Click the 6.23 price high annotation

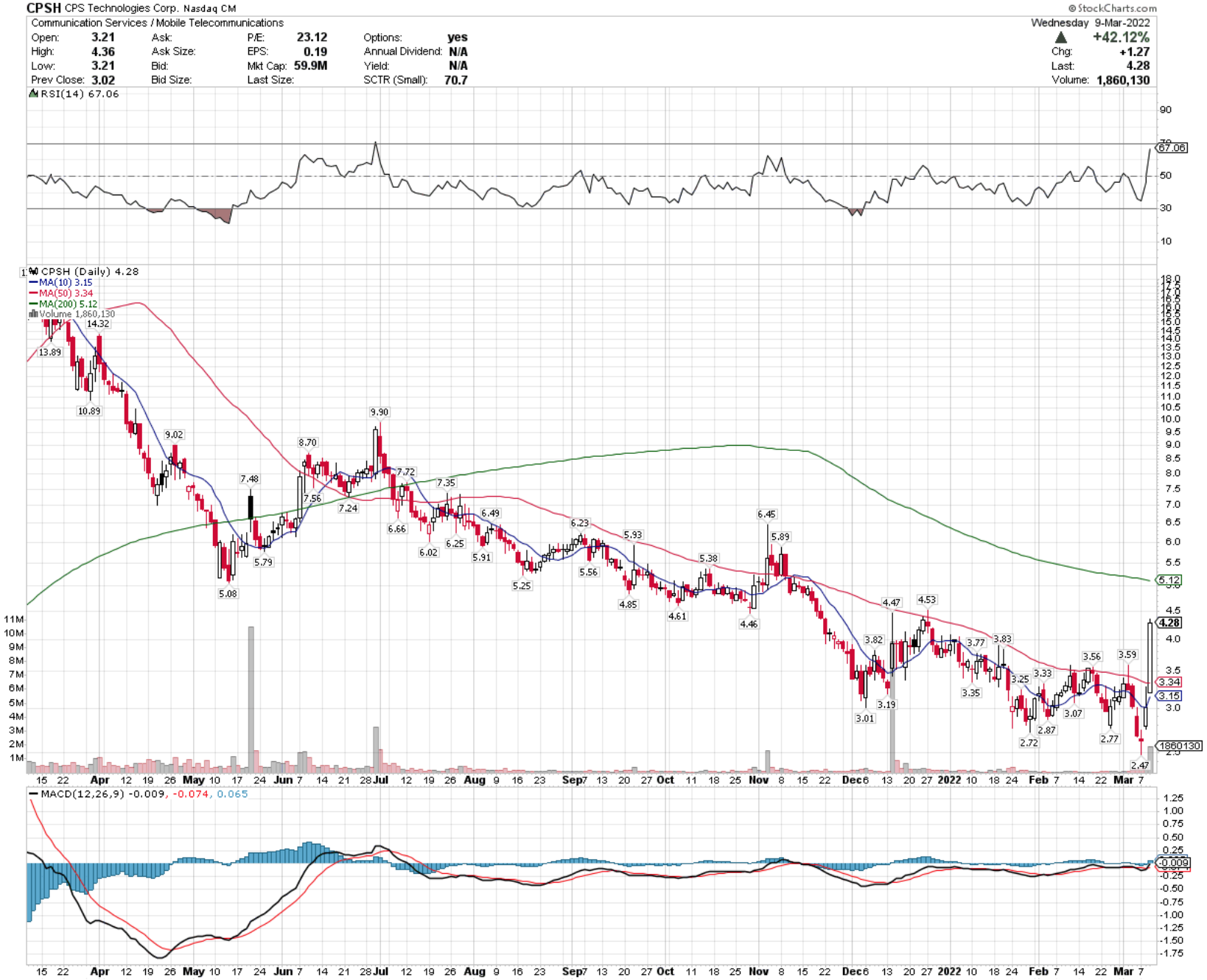580,522
